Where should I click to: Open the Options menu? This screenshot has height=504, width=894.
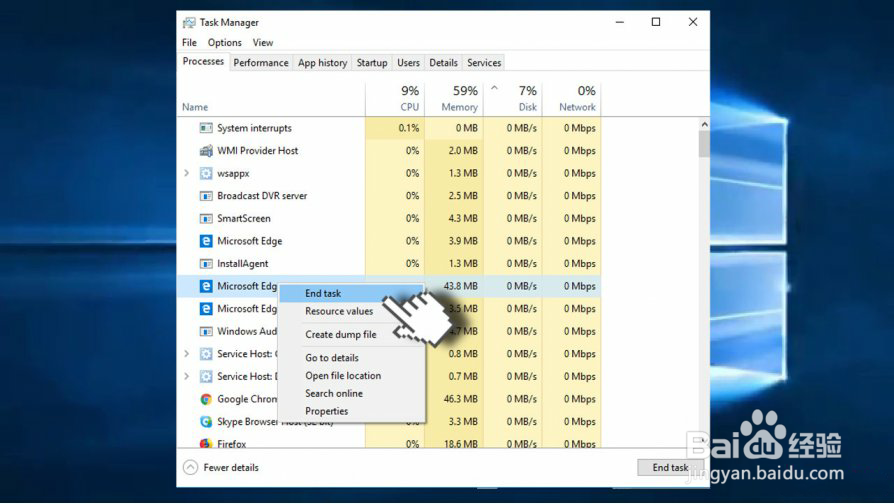(225, 43)
